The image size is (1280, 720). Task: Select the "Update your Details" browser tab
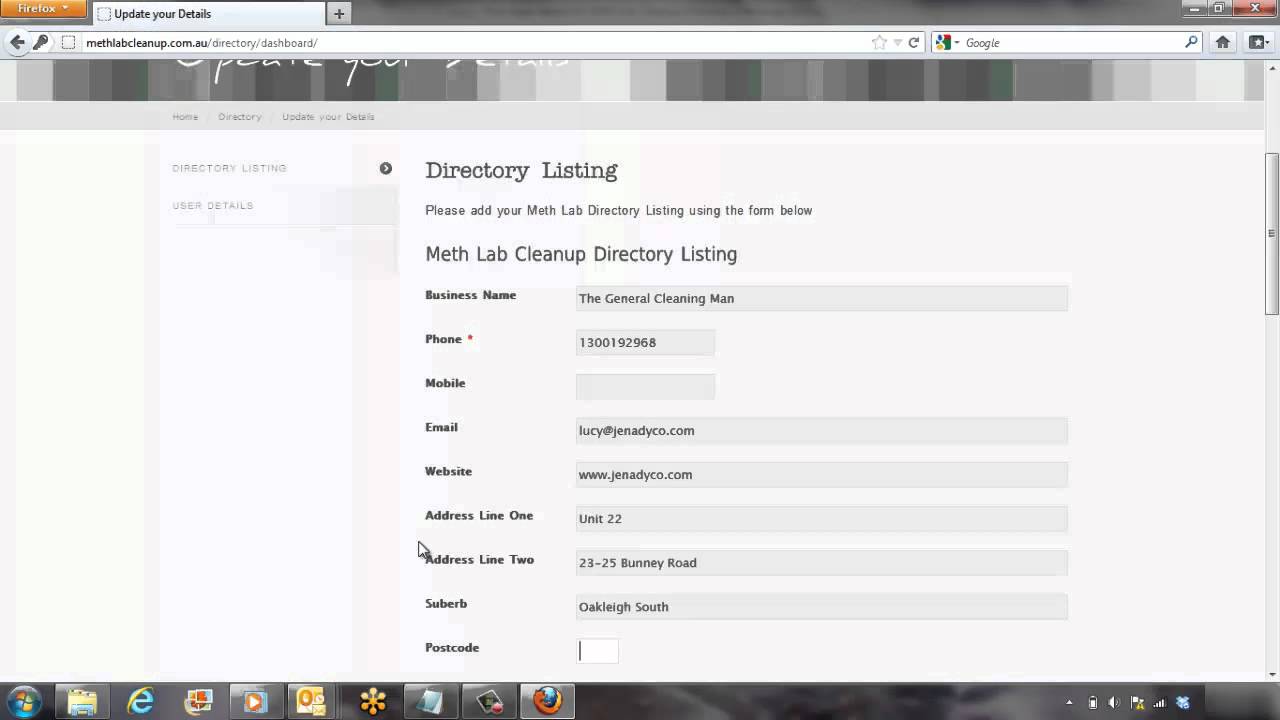tap(209, 14)
